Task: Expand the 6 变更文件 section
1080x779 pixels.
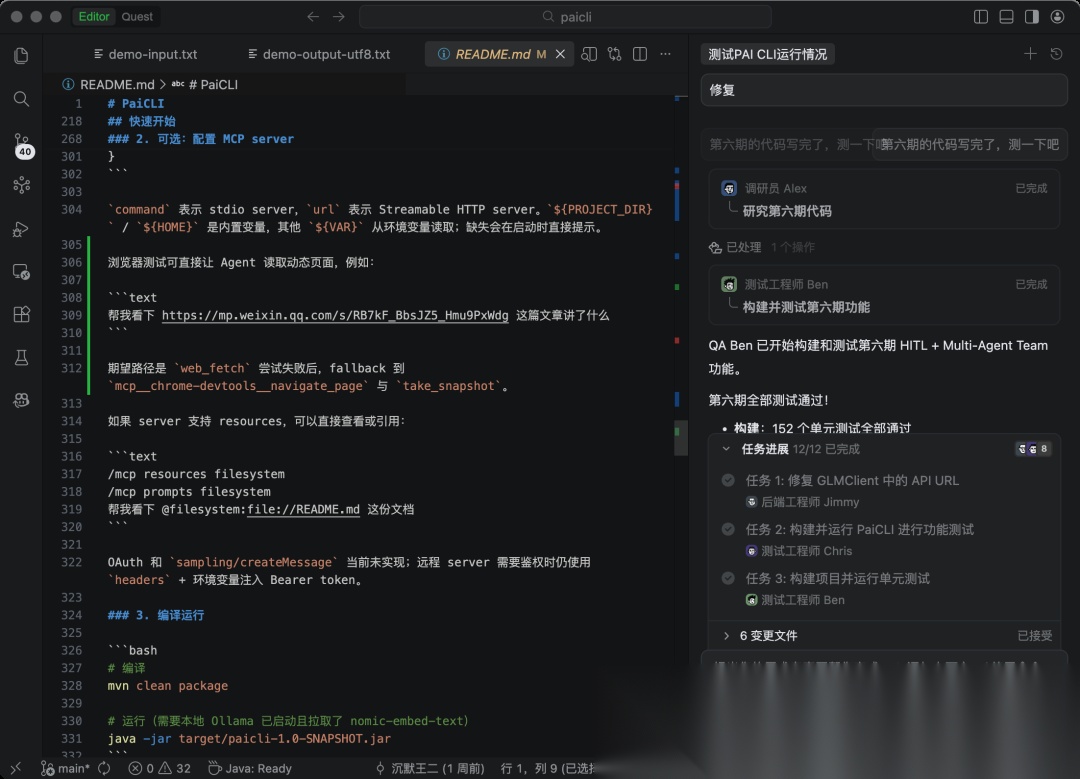Action: pyautogui.click(x=726, y=636)
